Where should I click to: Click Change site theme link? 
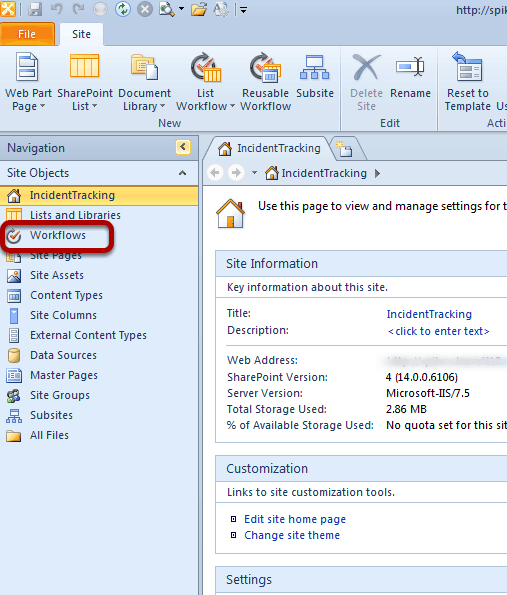pyautogui.click(x=292, y=535)
